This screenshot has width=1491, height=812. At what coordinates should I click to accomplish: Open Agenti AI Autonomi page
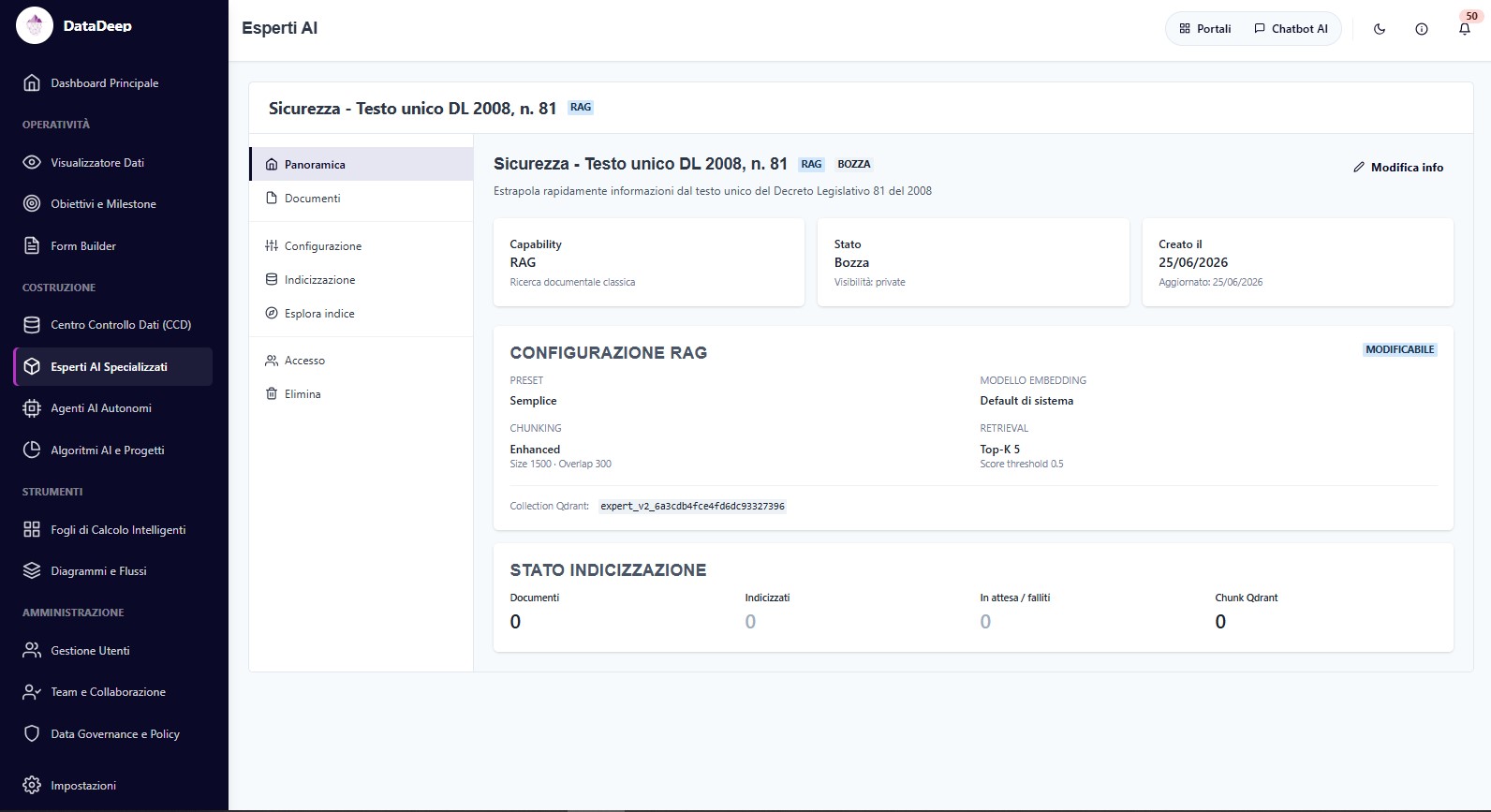point(113,408)
